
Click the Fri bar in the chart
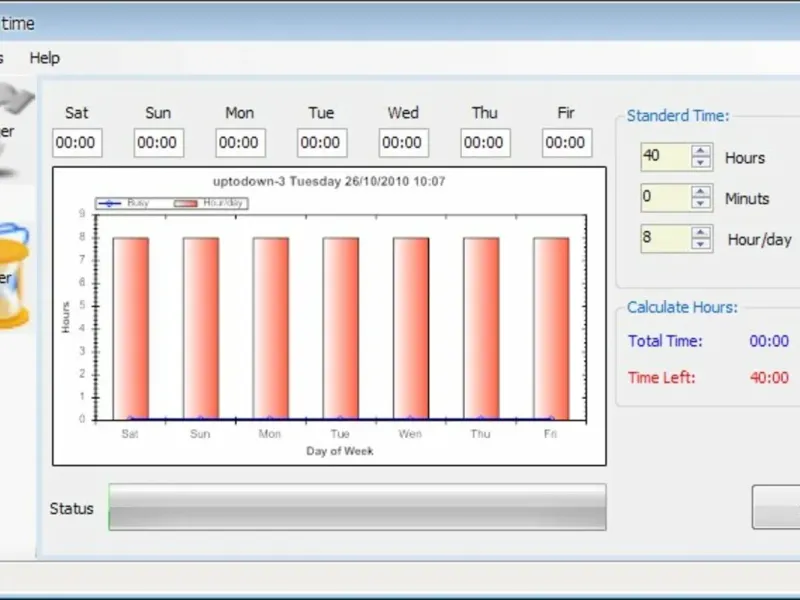pyautogui.click(x=552, y=328)
